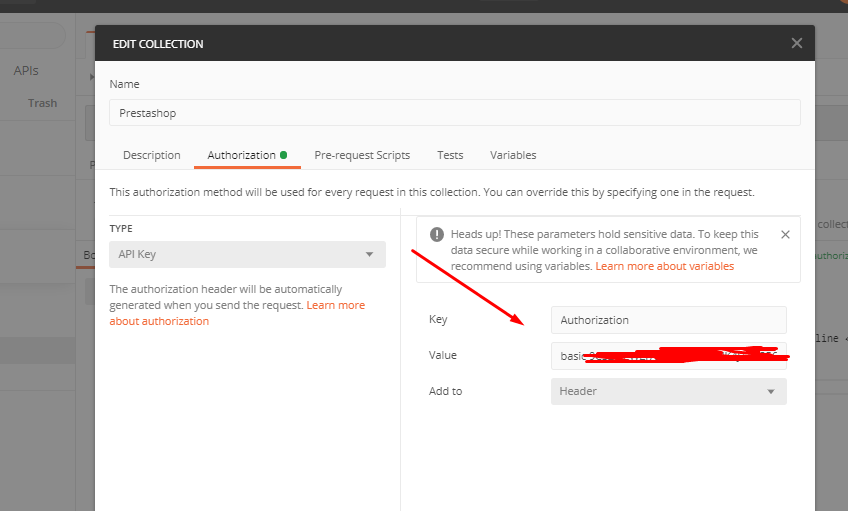Click the TYPE dropdown arrow icon

[x=369, y=254]
